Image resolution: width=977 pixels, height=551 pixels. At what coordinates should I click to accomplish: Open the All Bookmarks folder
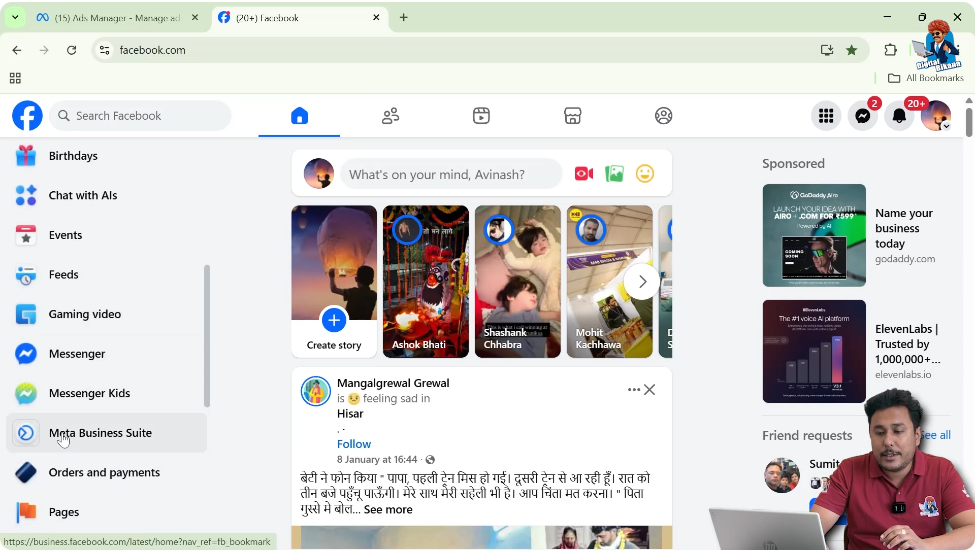pos(925,78)
